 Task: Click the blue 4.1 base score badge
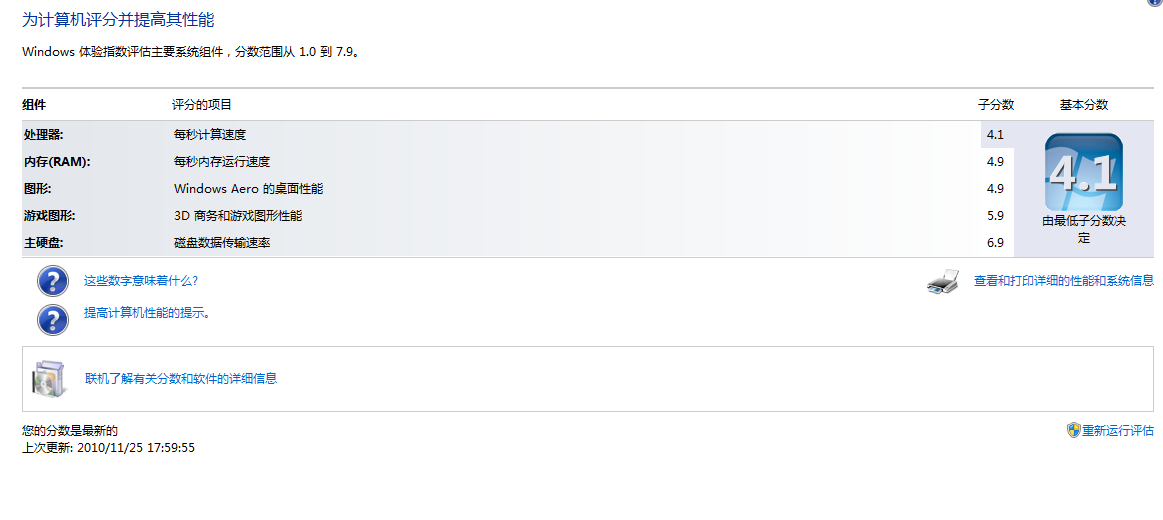click(1084, 172)
